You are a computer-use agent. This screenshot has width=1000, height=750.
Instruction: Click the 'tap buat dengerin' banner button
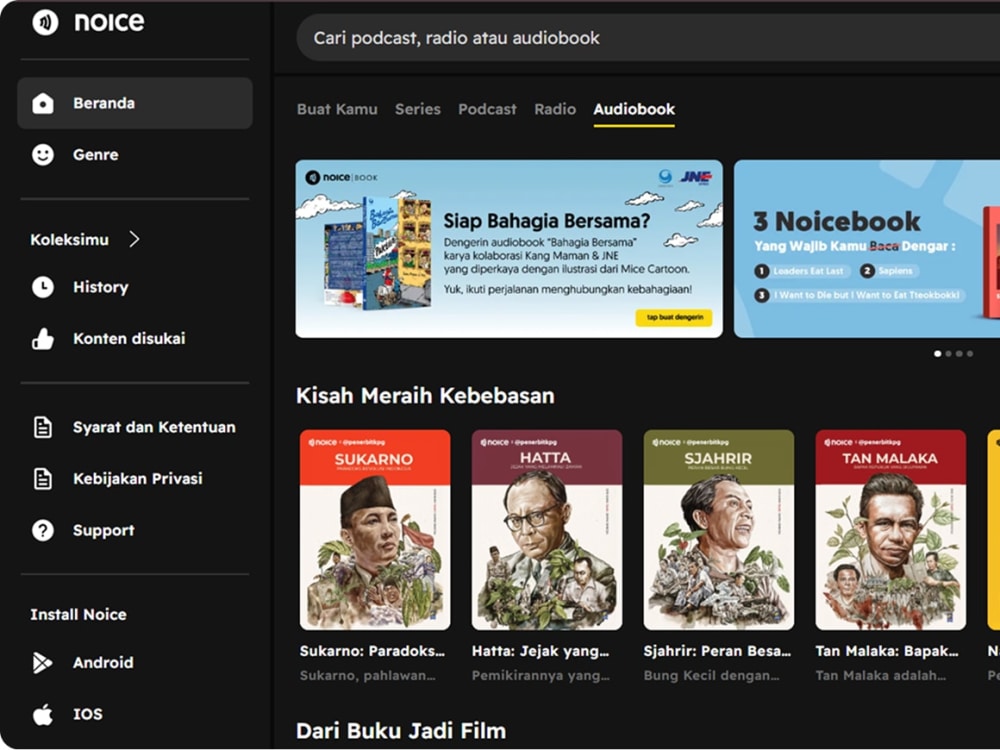point(674,318)
